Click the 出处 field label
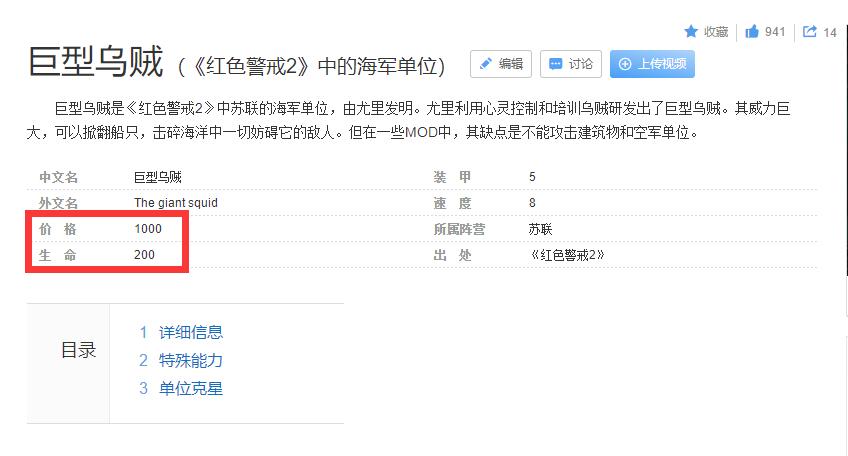The image size is (848, 456). pos(453,255)
